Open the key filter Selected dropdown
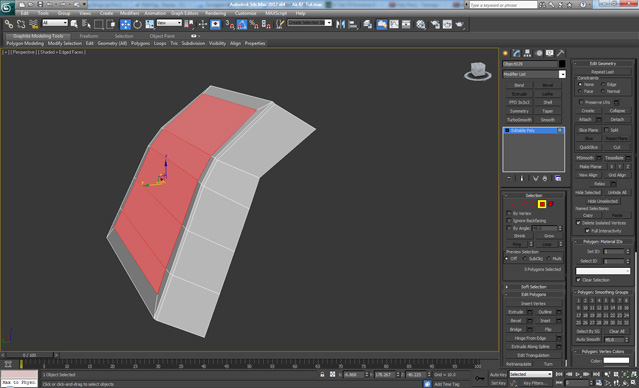 point(531,374)
